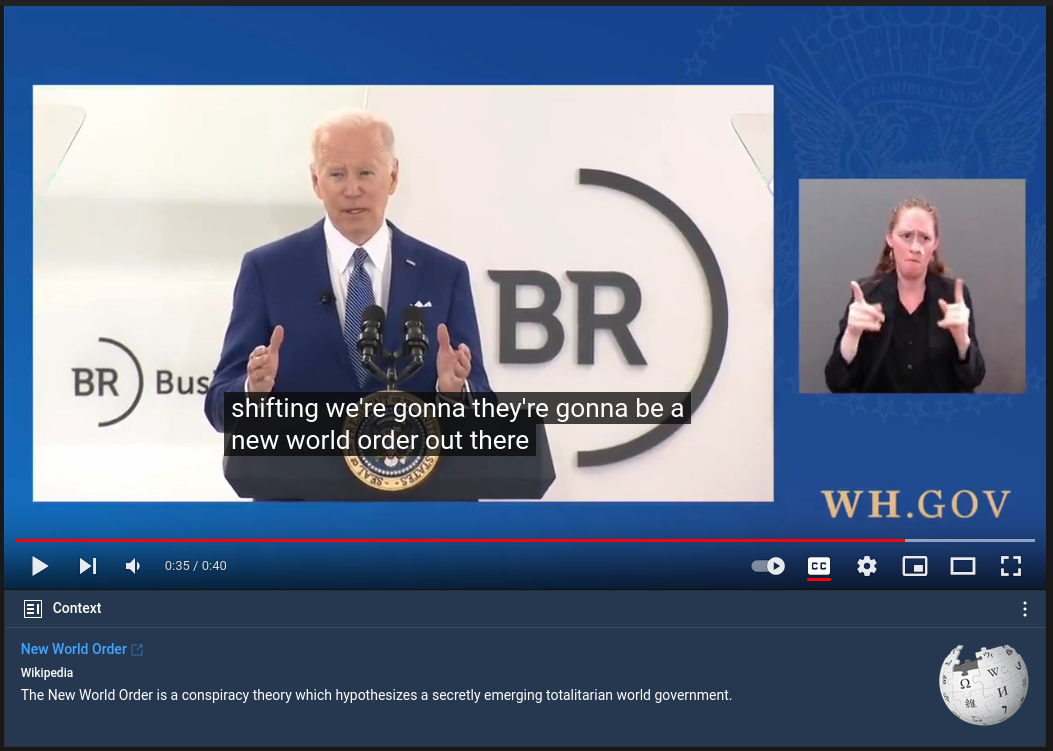The image size is (1053, 751).
Task: Click the Wikipedia globe logo
Action: point(983,684)
